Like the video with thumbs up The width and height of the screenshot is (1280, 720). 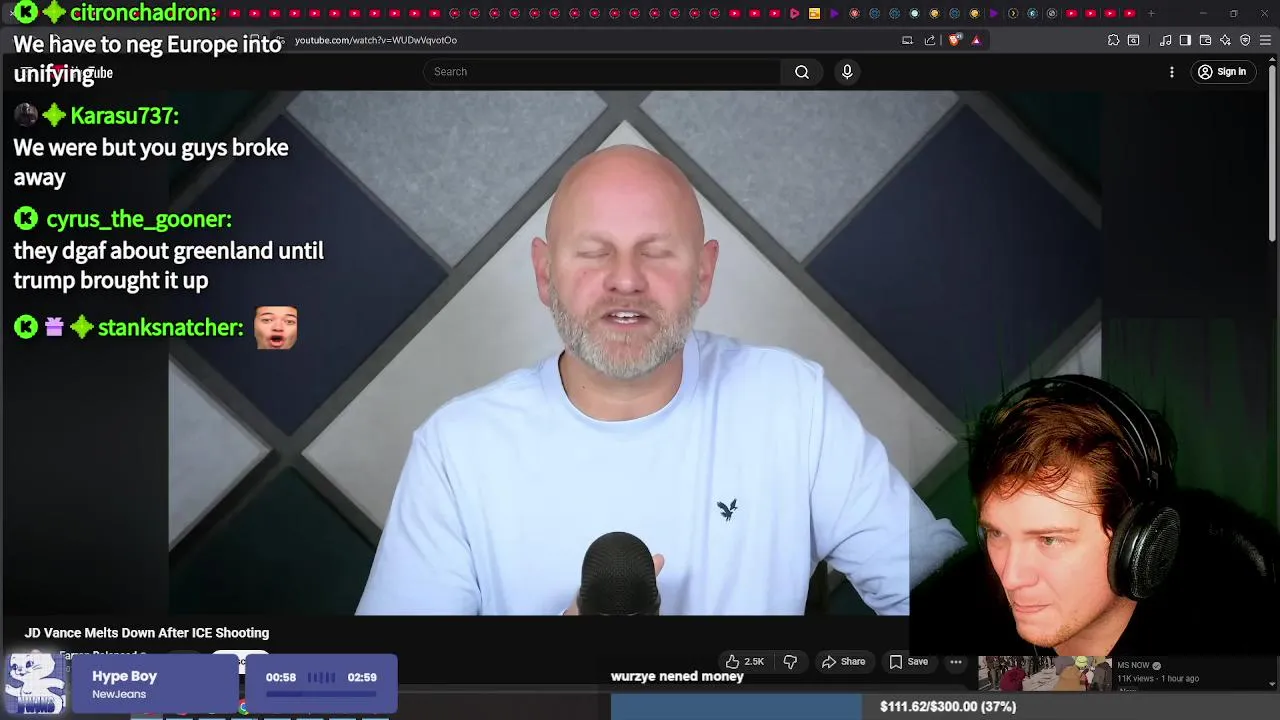pyautogui.click(x=745, y=661)
